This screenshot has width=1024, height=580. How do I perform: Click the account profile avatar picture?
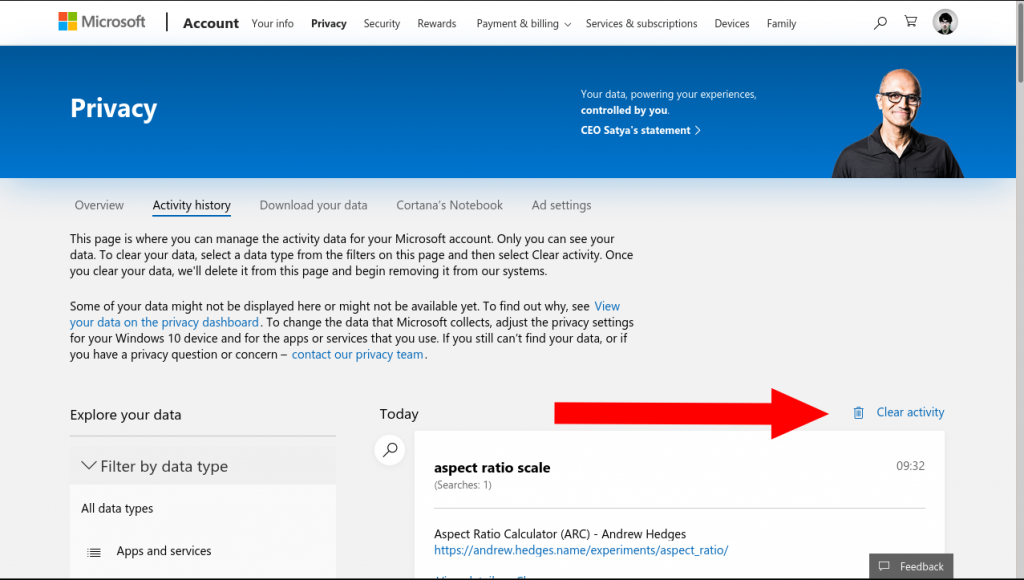(x=944, y=21)
